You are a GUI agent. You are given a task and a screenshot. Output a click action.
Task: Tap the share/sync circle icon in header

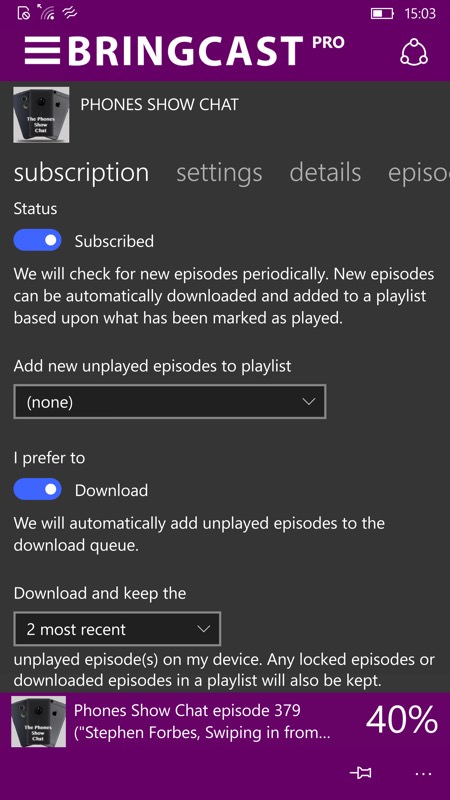click(414, 52)
